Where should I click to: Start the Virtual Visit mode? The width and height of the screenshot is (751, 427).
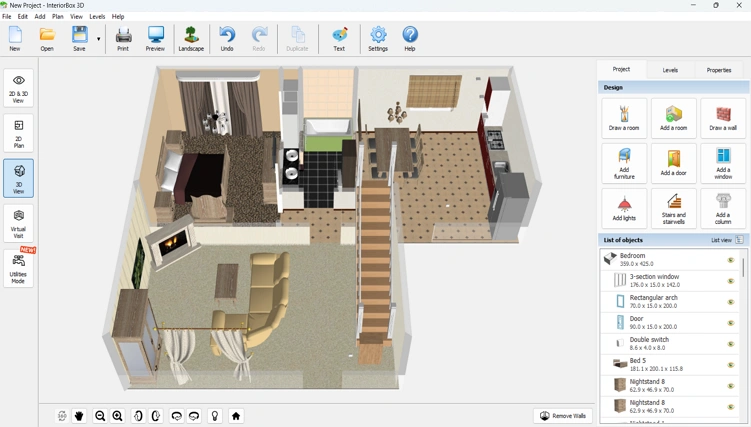[19, 223]
